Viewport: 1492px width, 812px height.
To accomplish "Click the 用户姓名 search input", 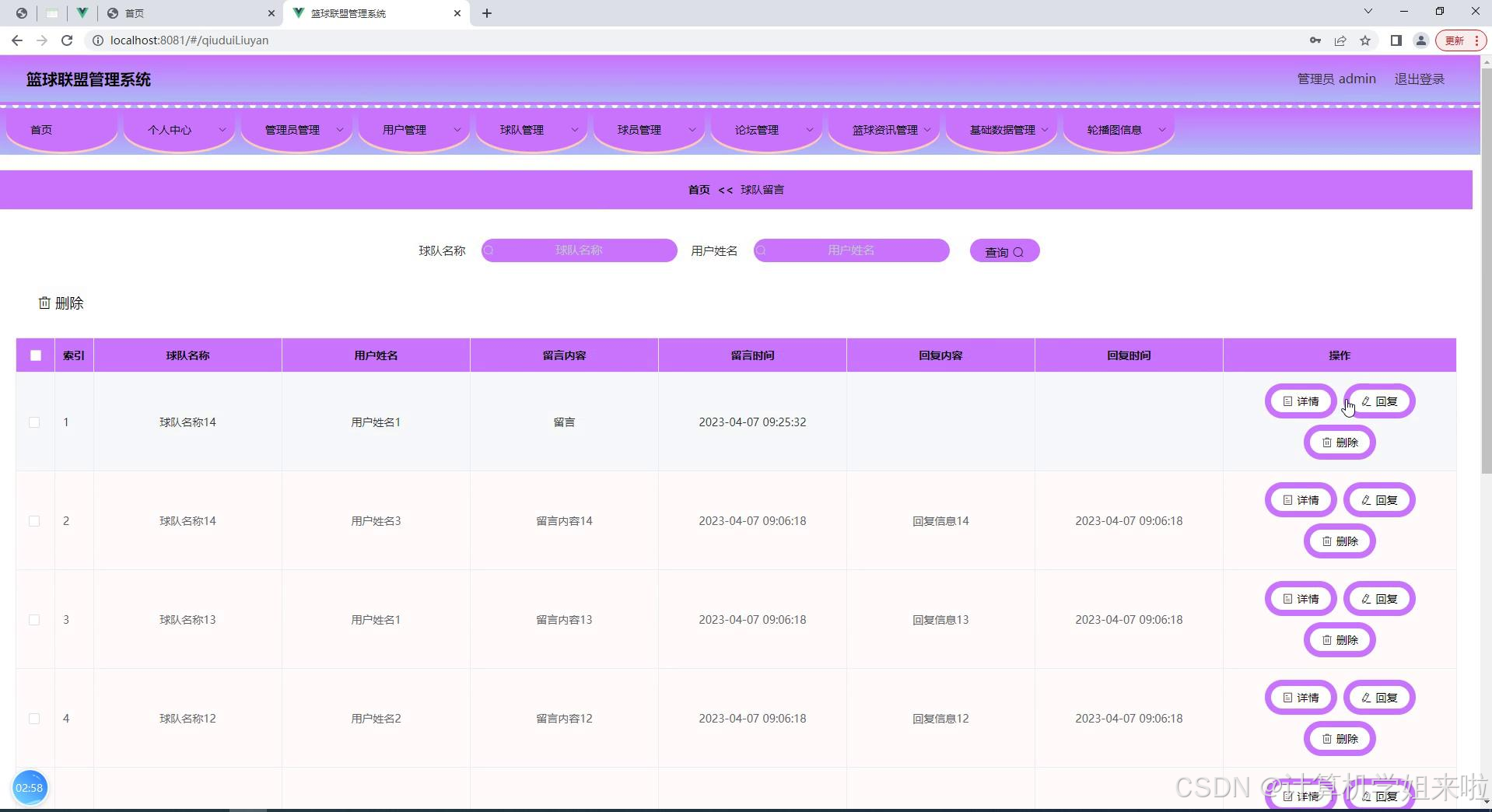I will point(852,250).
